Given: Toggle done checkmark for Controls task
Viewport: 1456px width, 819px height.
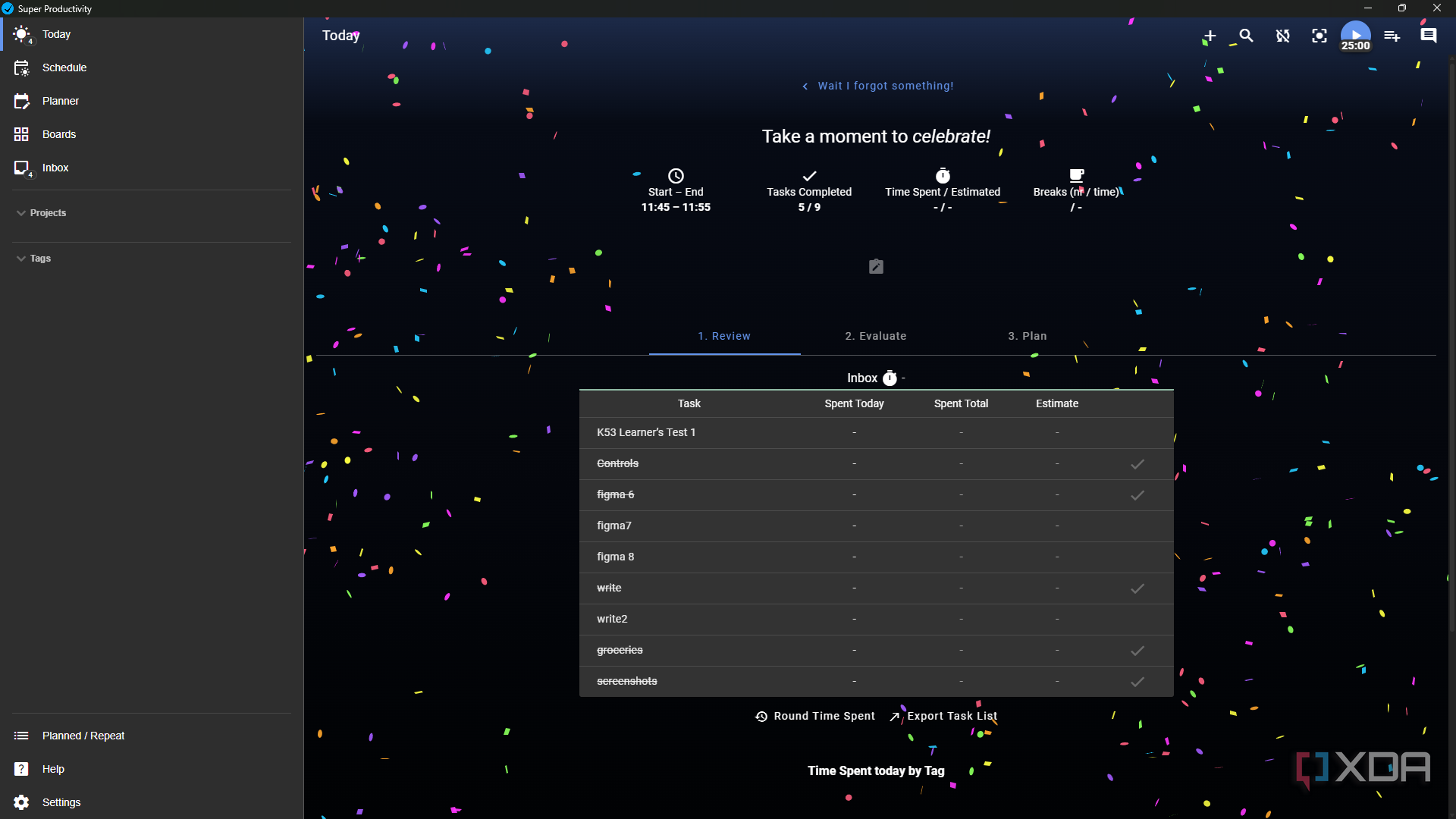Looking at the screenshot, I should [x=1137, y=463].
